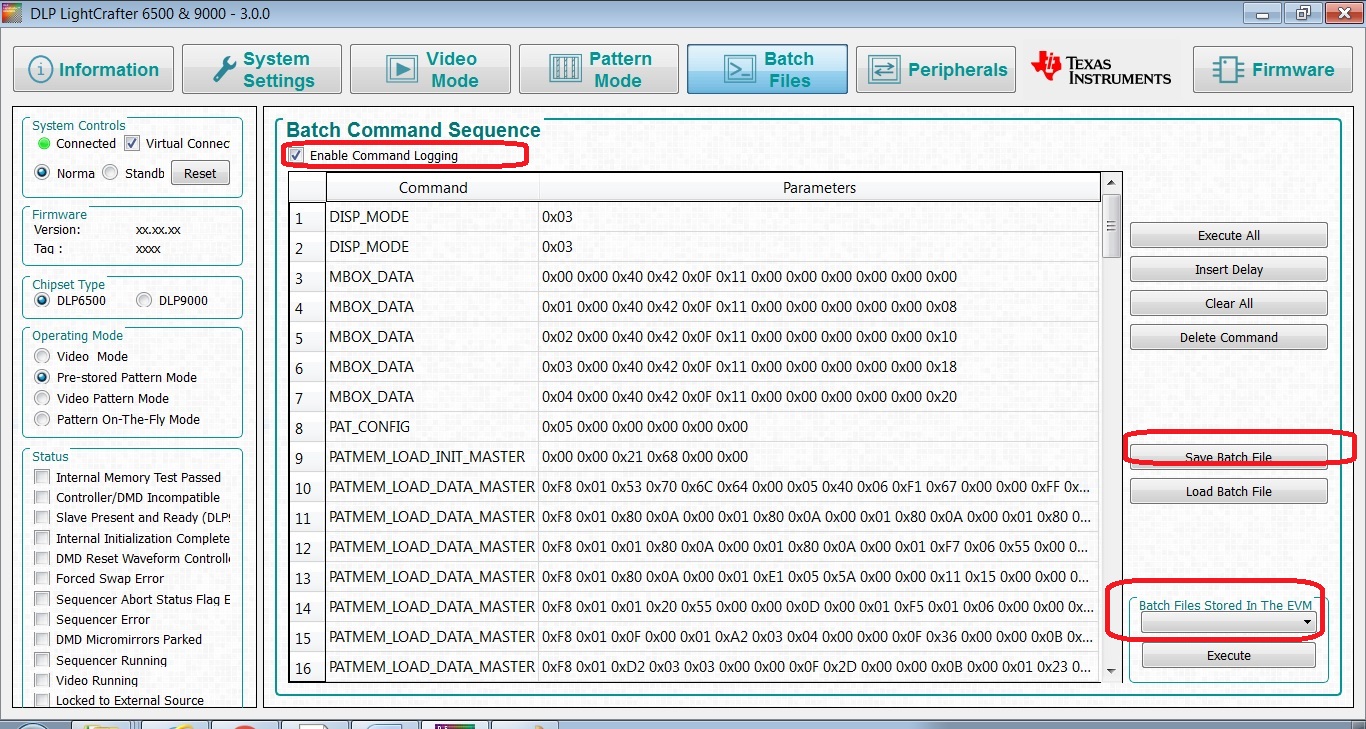This screenshot has width=1366, height=729.
Task: Click the command table scrollbar down arrow
Action: [x=1111, y=671]
